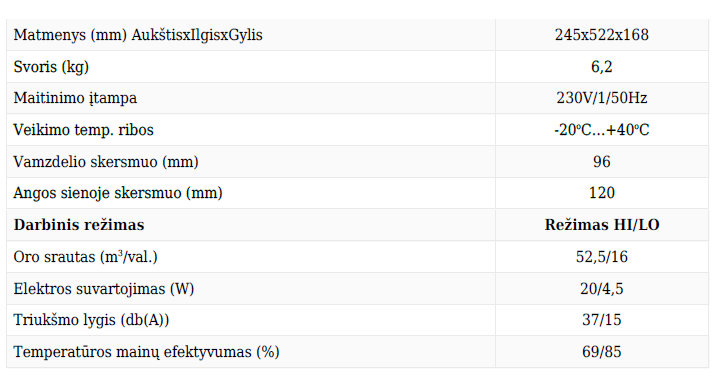The width and height of the screenshot is (718, 378).
Task: Select the 69/85 efficiency value
Action: (602, 352)
